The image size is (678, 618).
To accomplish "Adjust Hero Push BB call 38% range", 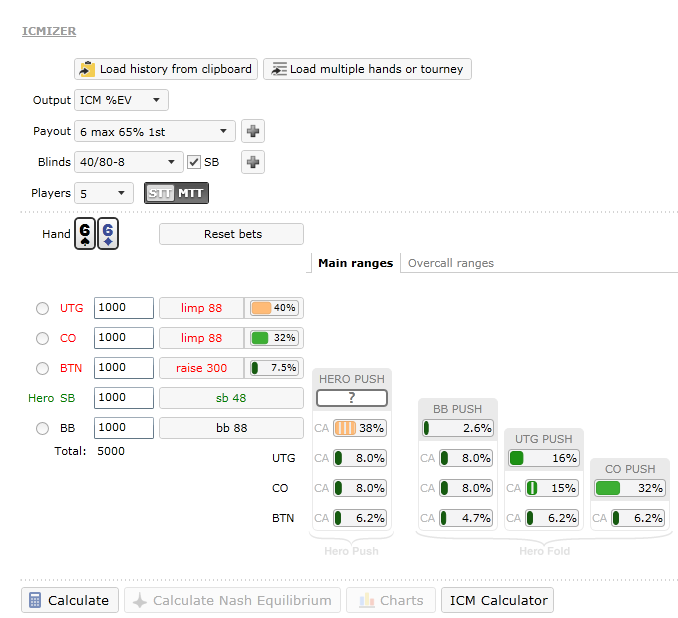I will tap(360, 428).
